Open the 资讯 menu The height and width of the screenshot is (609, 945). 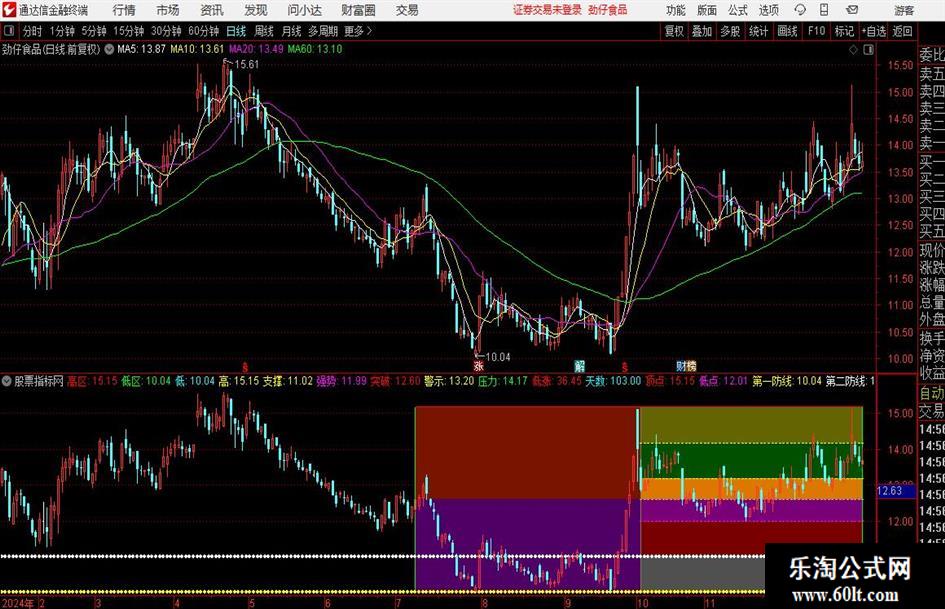tap(212, 10)
